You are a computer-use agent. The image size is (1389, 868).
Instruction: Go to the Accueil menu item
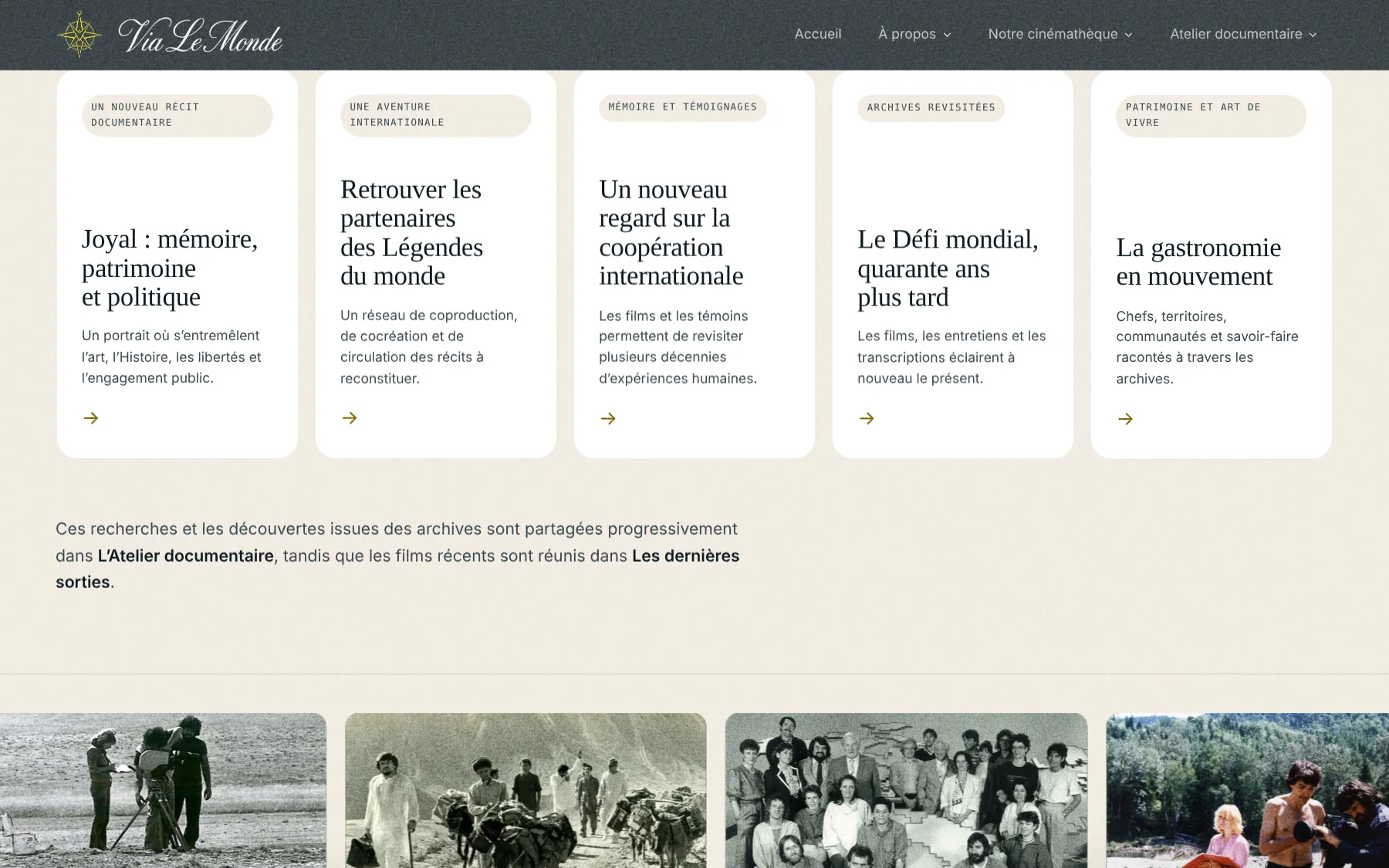[x=818, y=34]
